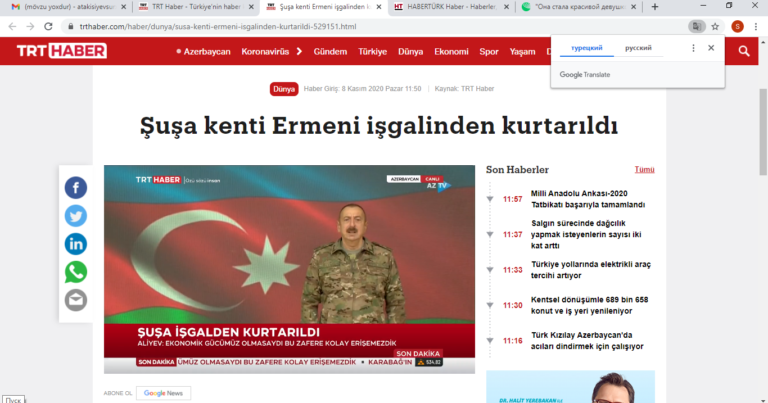Click the Dünya category badge
Image resolution: width=768 pixels, height=403 pixels.
[284, 89]
